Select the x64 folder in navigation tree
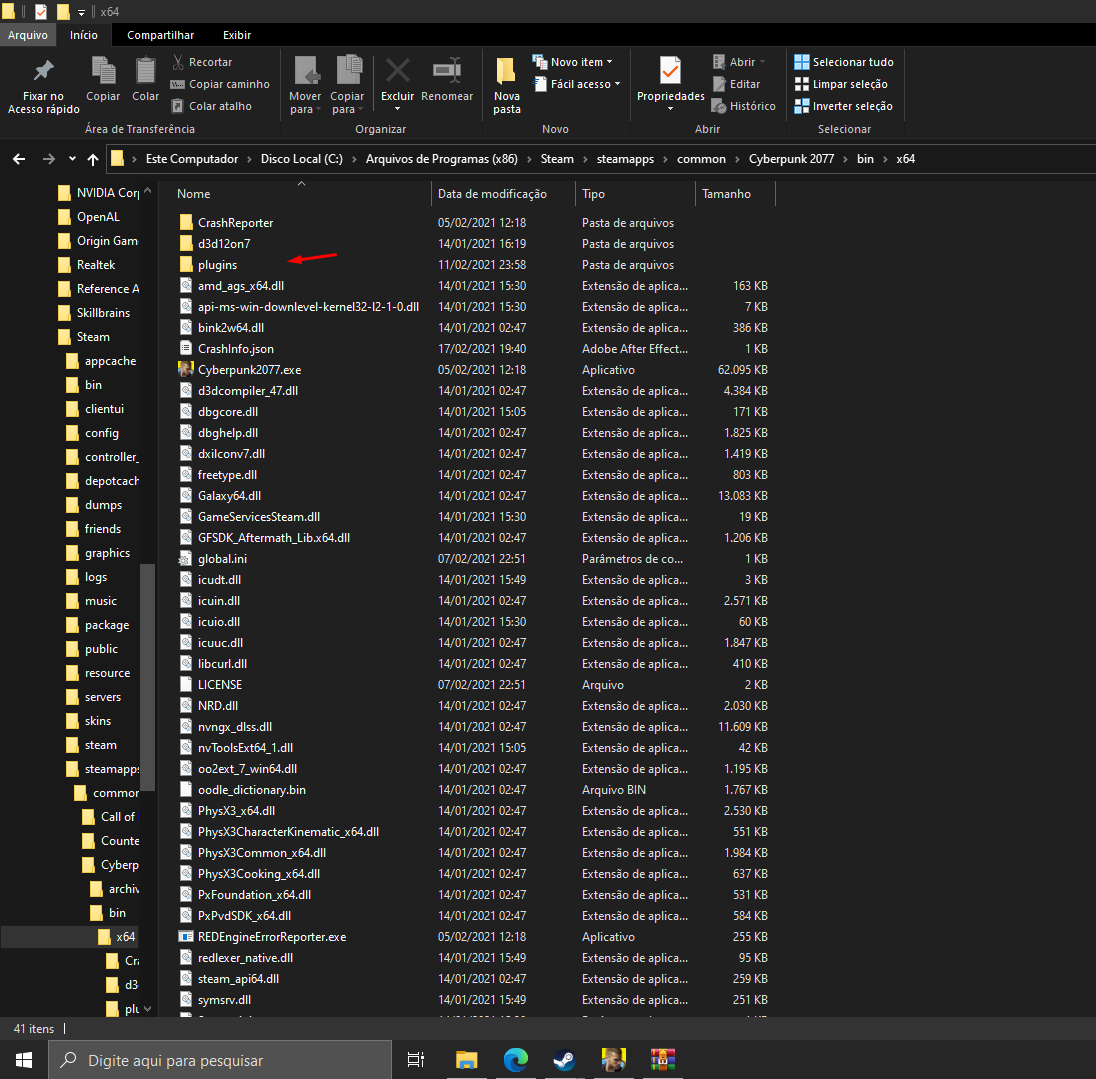Viewport: 1096px width, 1079px height. [x=125, y=937]
